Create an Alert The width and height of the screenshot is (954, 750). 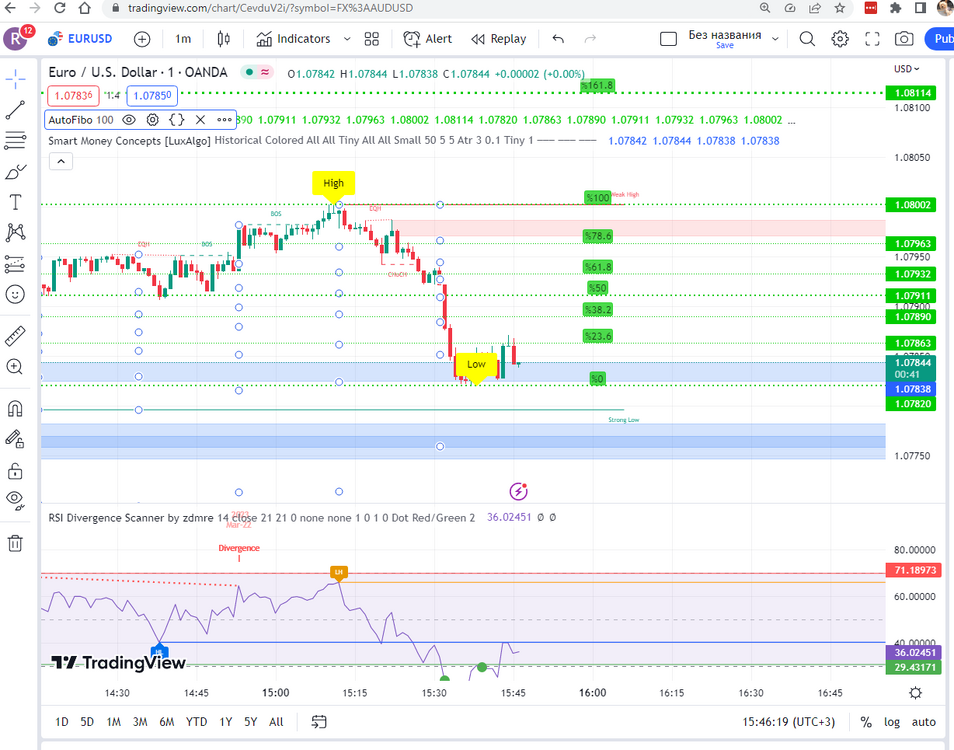coord(428,39)
